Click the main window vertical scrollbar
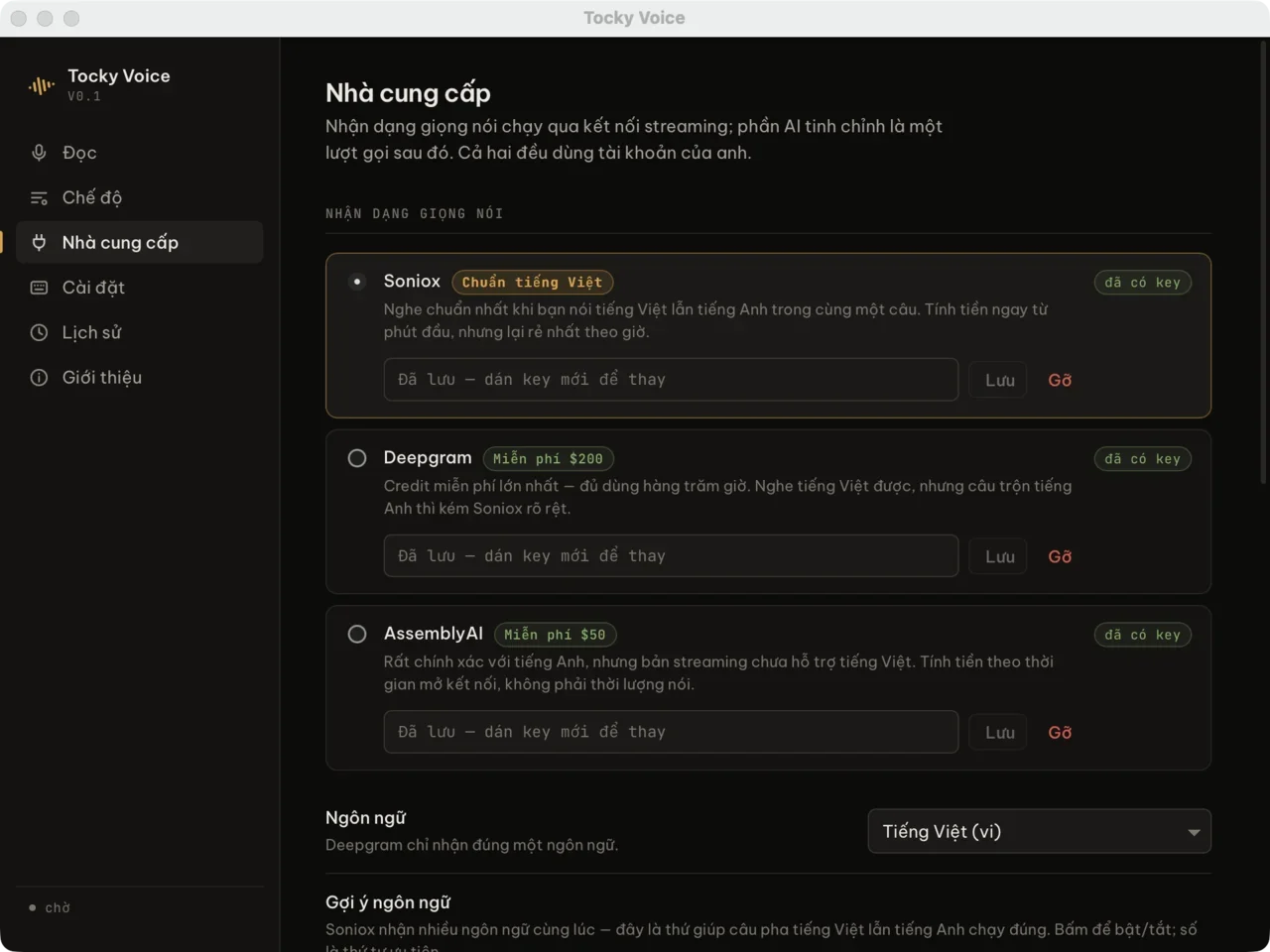The height and width of the screenshot is (952, 1270). (x=1263, y=263)
